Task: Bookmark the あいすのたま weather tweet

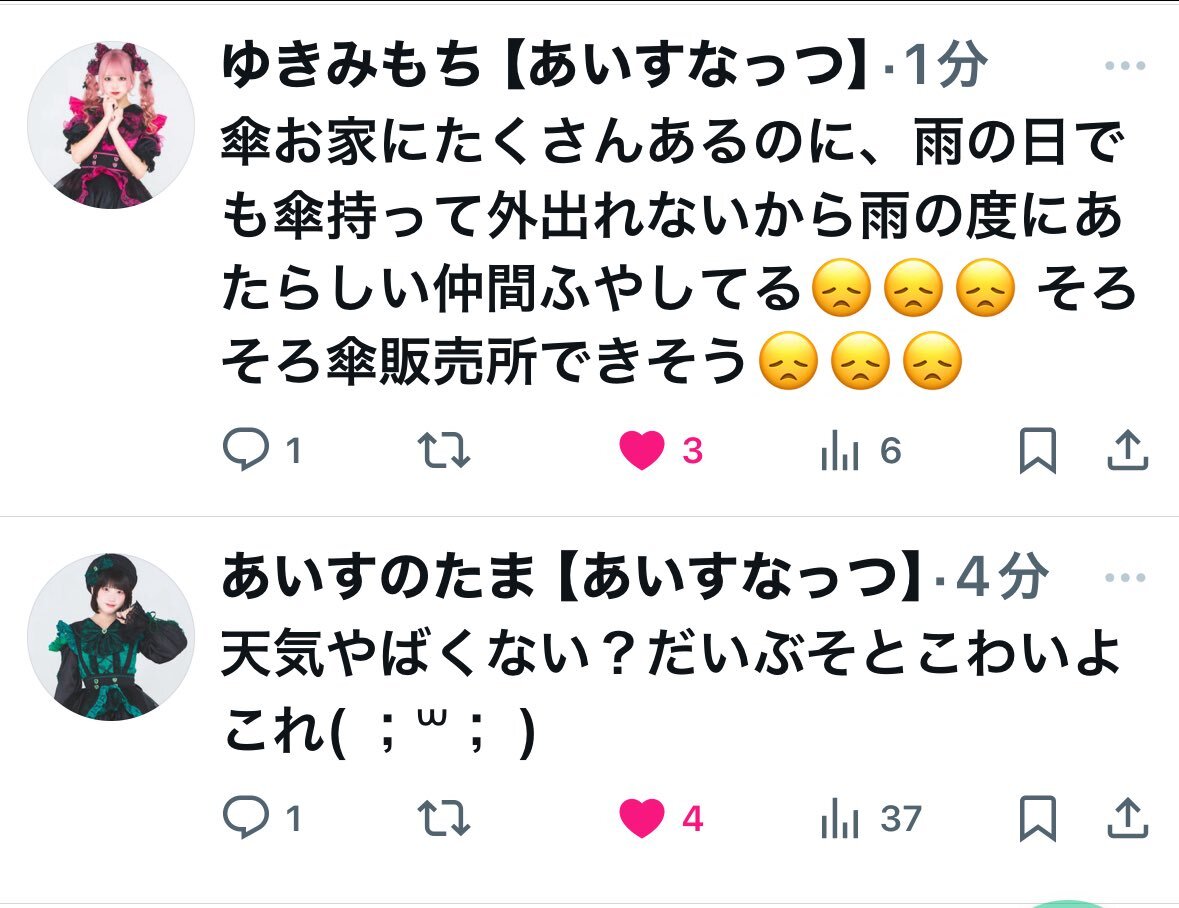Action: point(1038,818)
